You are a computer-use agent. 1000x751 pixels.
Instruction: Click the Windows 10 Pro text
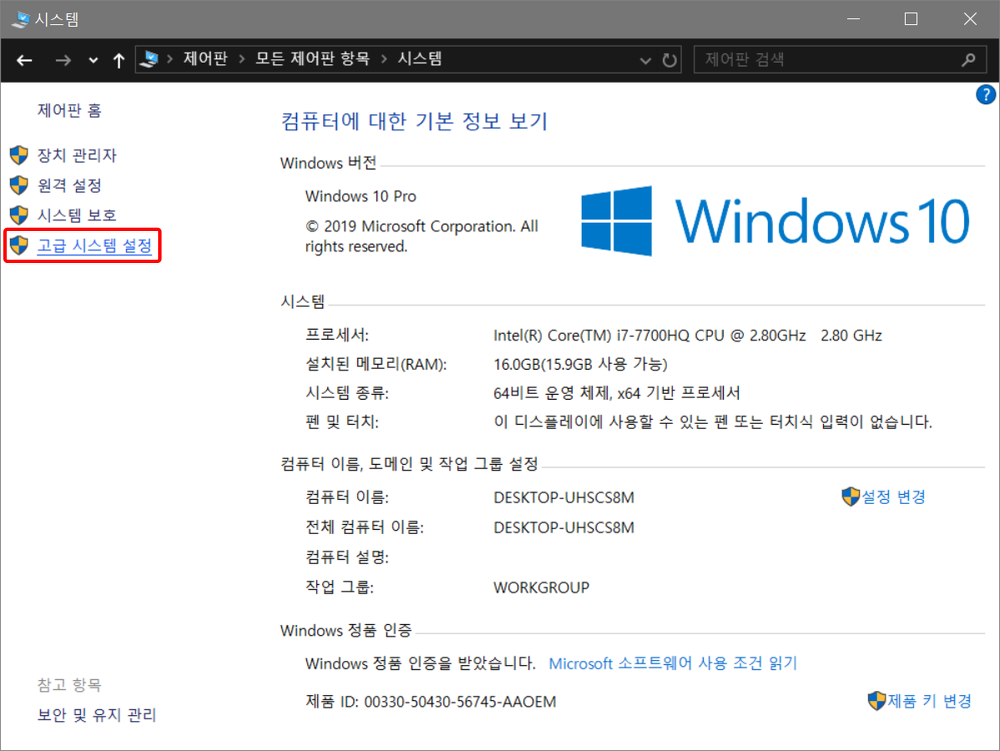(x=360, y=196)
